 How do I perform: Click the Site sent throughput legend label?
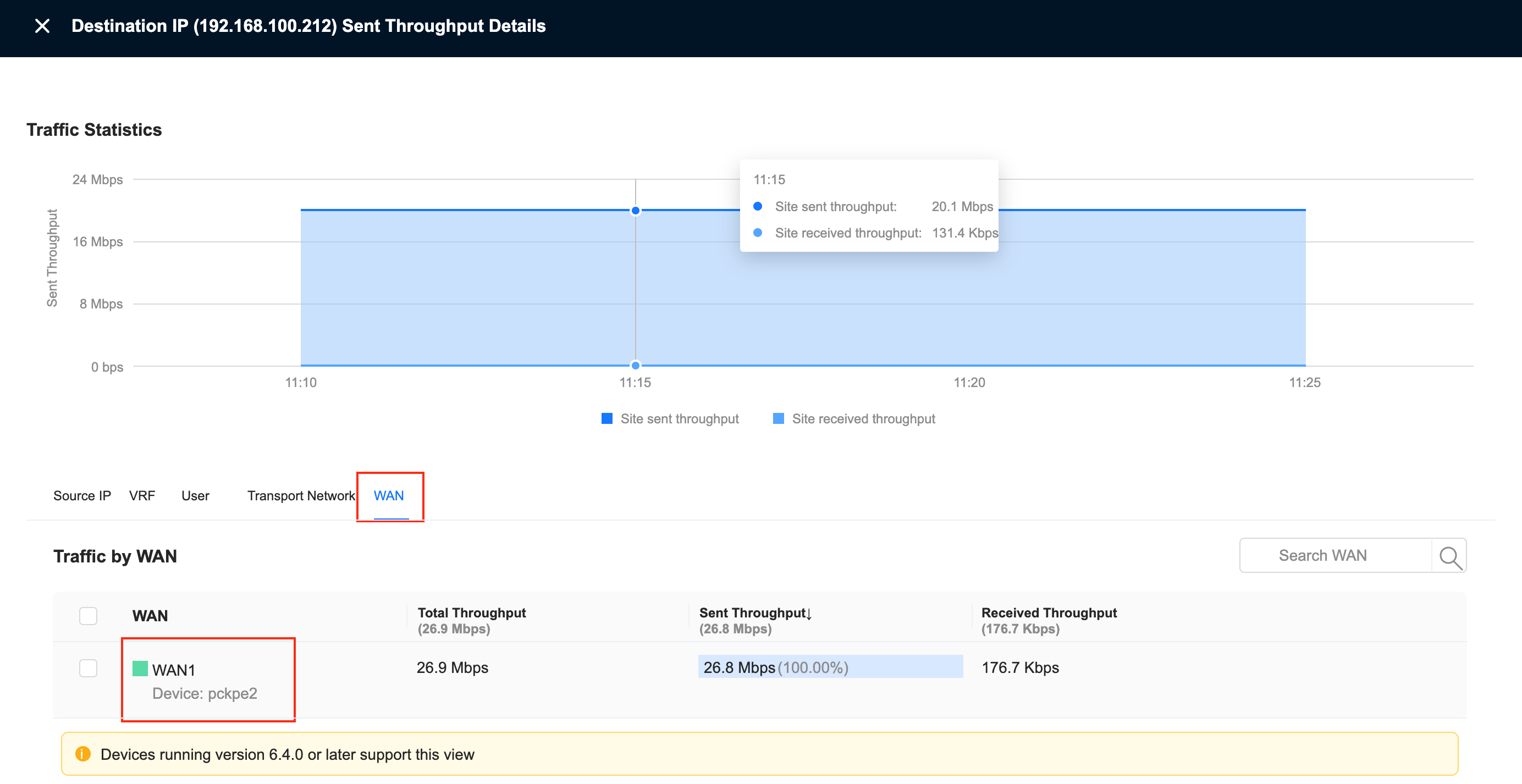(x=680, y=419)
